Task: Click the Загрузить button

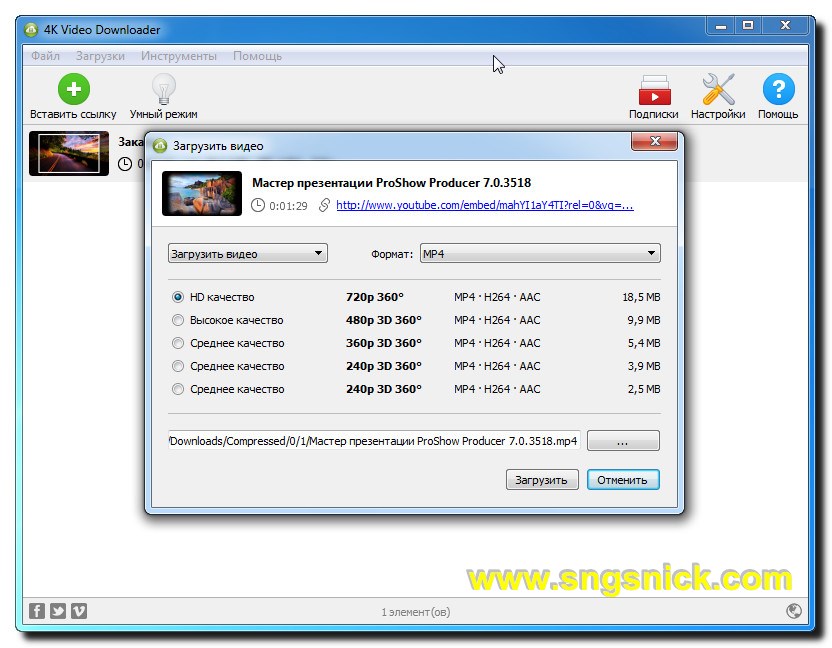Action: coord(542,480)
